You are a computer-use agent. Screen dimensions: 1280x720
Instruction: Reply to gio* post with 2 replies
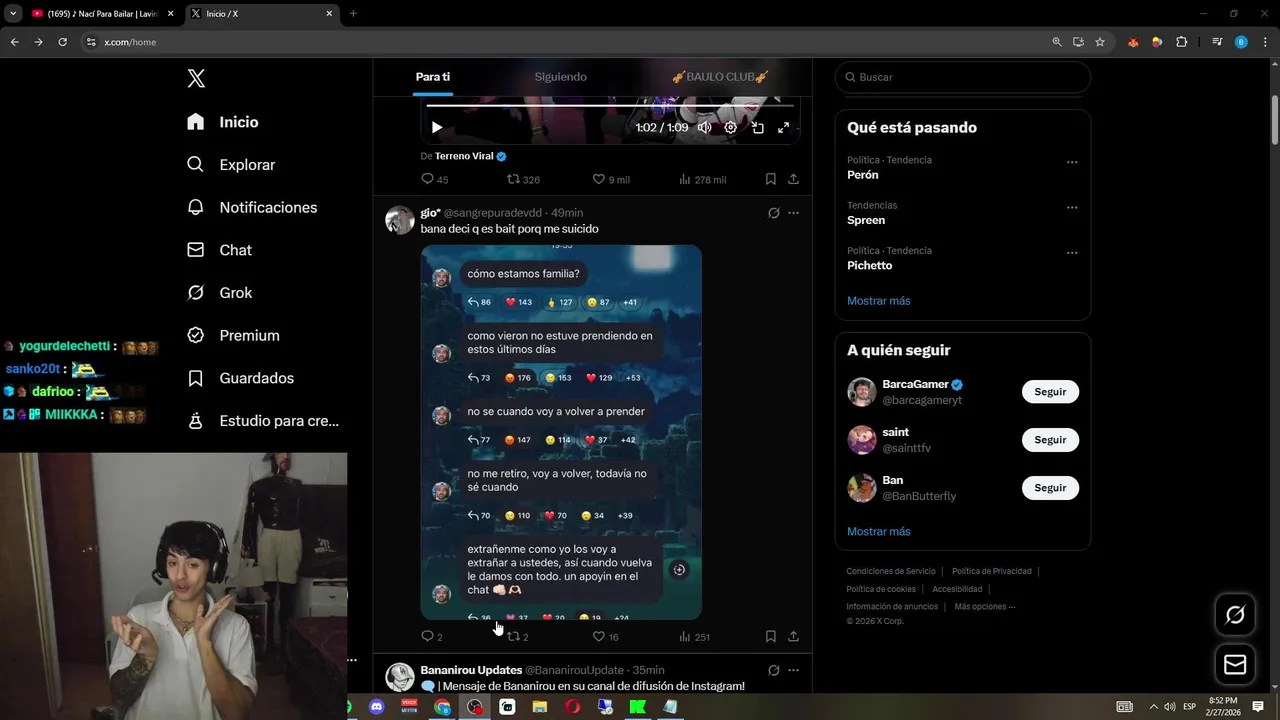(x=432, y=636)
